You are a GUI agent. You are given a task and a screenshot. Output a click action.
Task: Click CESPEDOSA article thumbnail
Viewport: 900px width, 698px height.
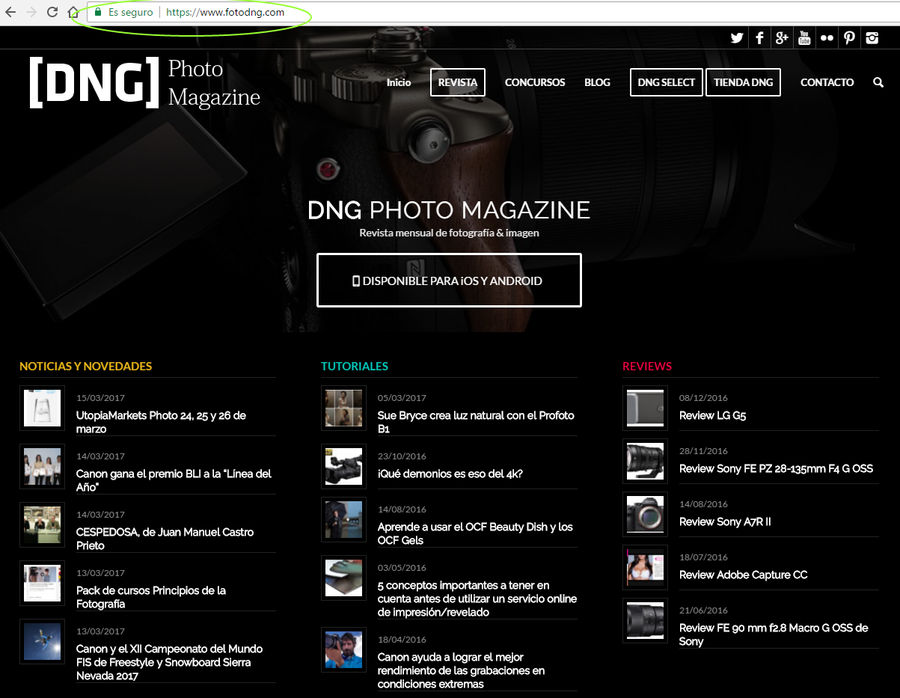[42, 525]
